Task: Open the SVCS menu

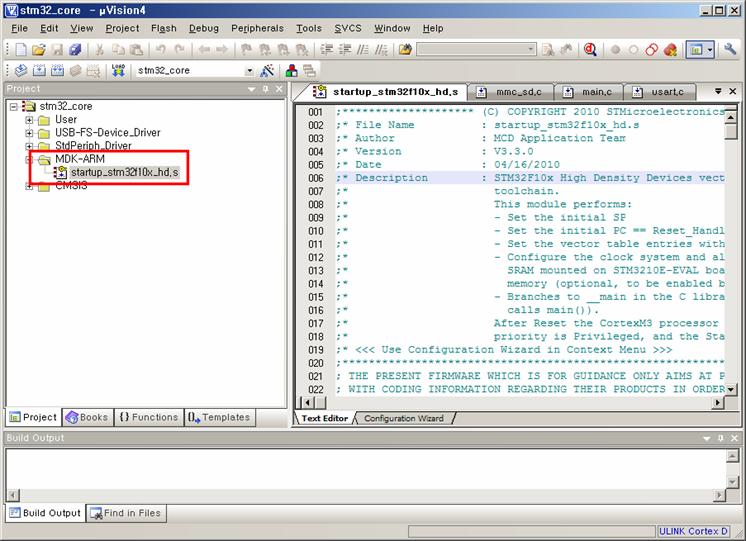Action: point(348,29)
